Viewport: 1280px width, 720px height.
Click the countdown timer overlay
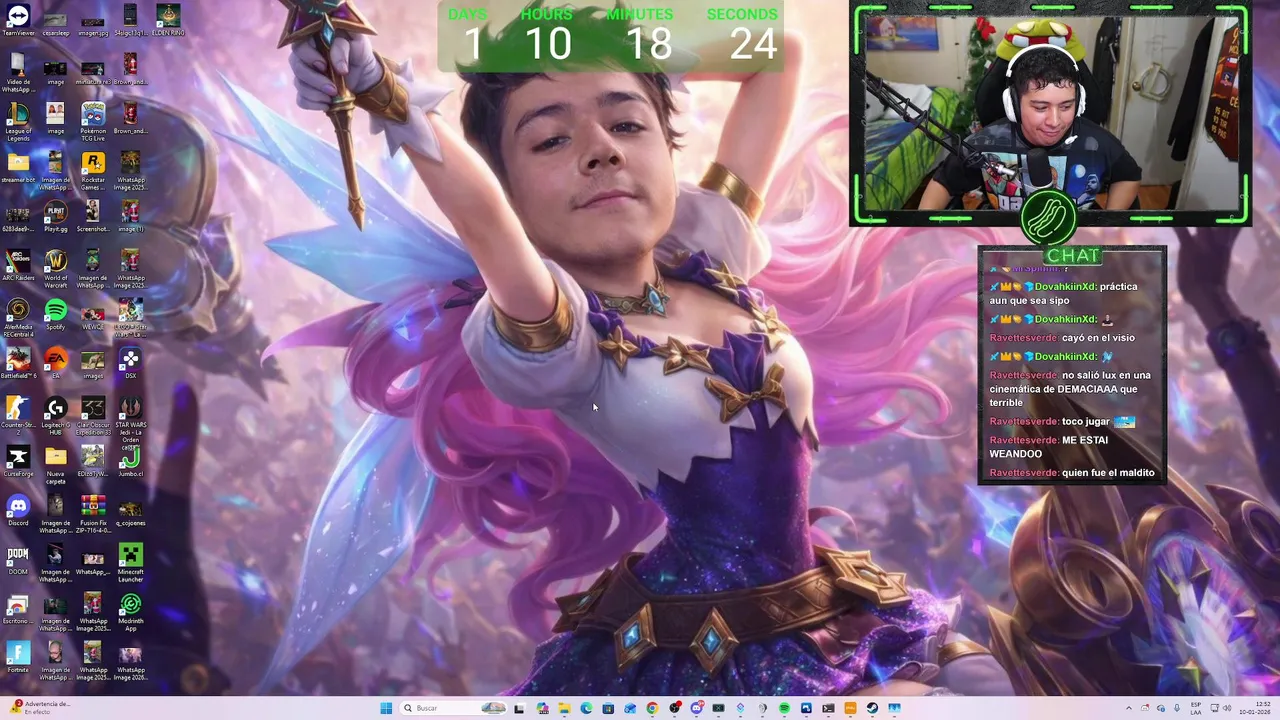(611, 36)
